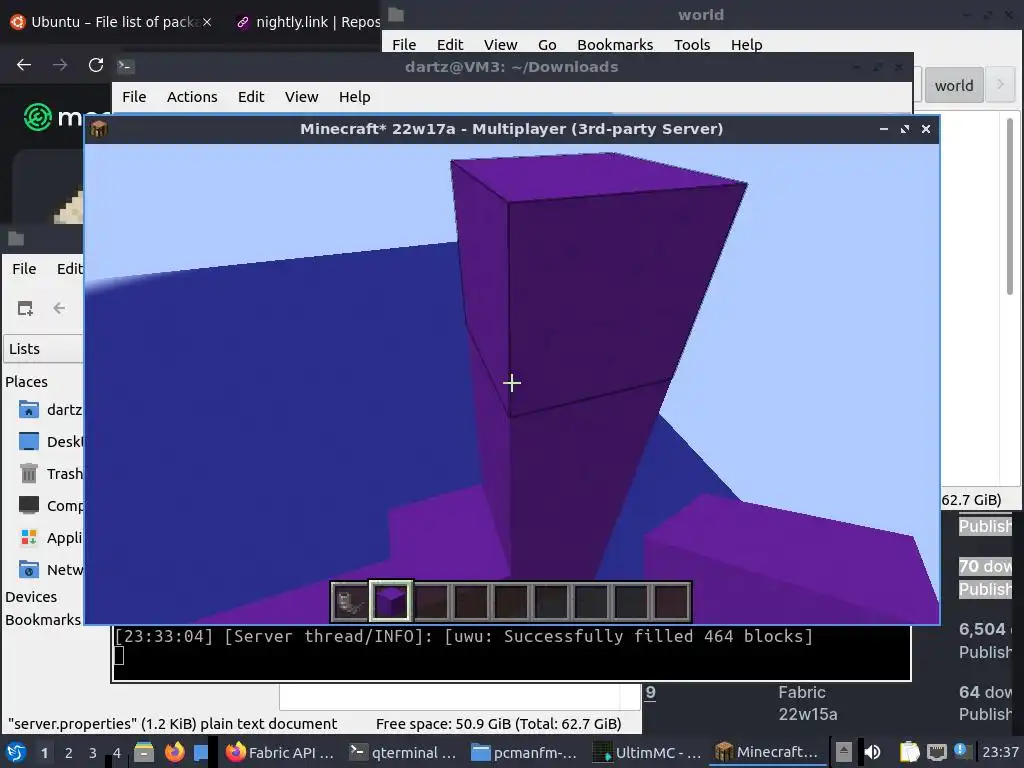Click the new tab icon in file manager
This screenshot has width=1024, height=768.
pyautogui.click(x=25, y=308)
